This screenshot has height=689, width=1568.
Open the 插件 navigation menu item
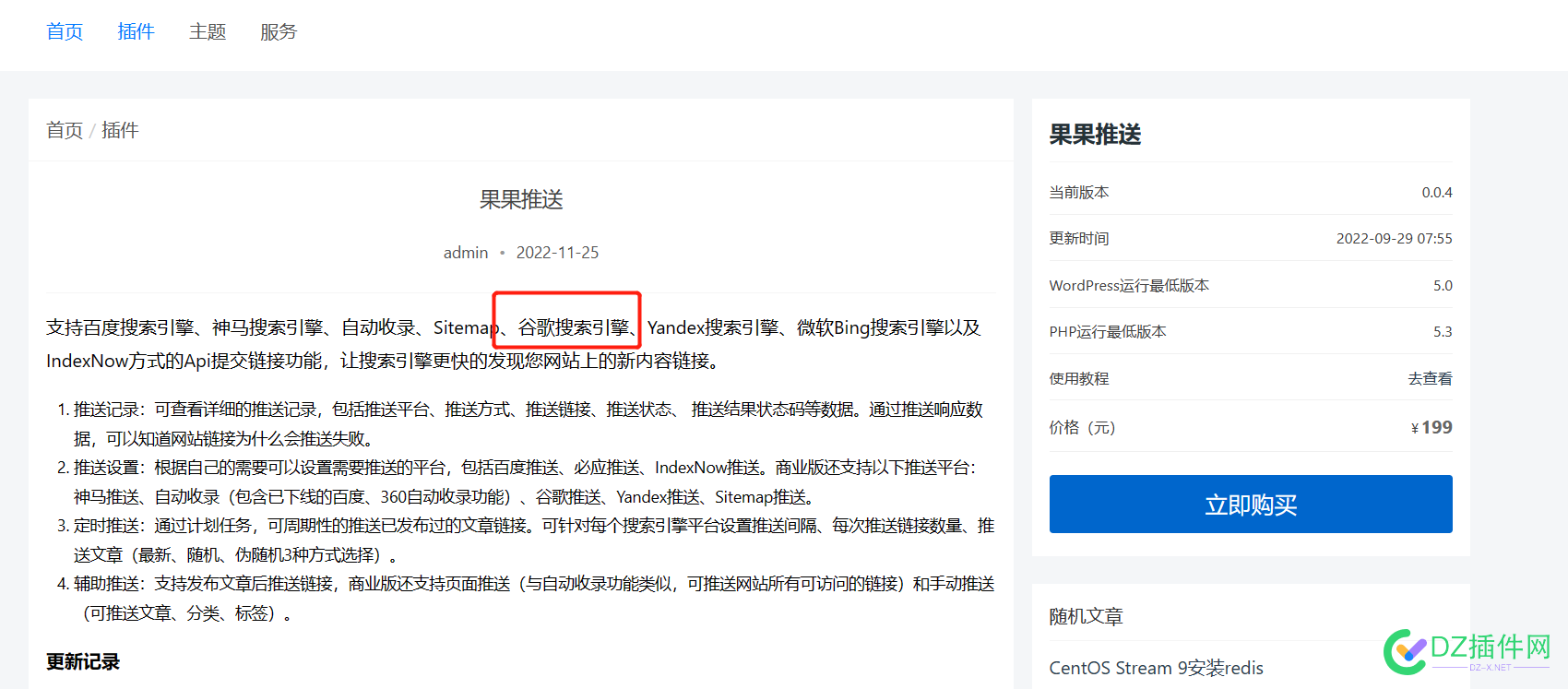pos(136,32)
